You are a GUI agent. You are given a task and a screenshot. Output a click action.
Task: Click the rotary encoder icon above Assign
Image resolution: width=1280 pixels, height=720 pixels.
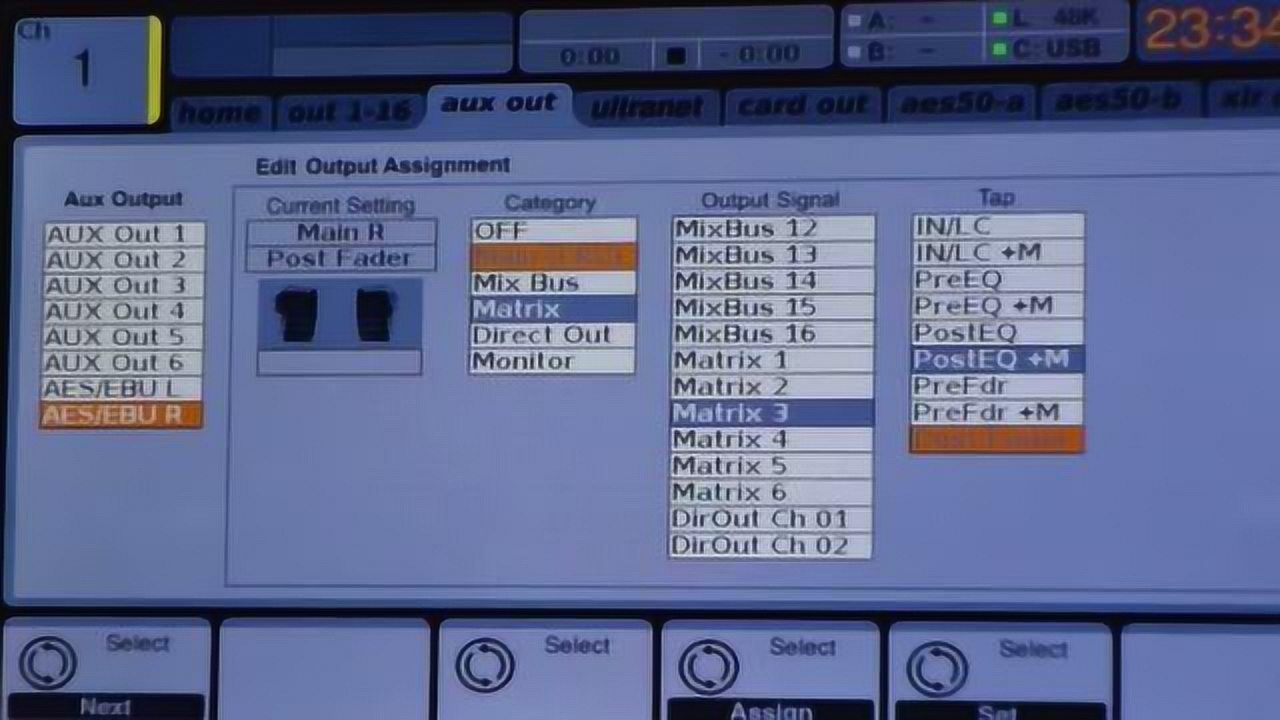coord(708,667)
